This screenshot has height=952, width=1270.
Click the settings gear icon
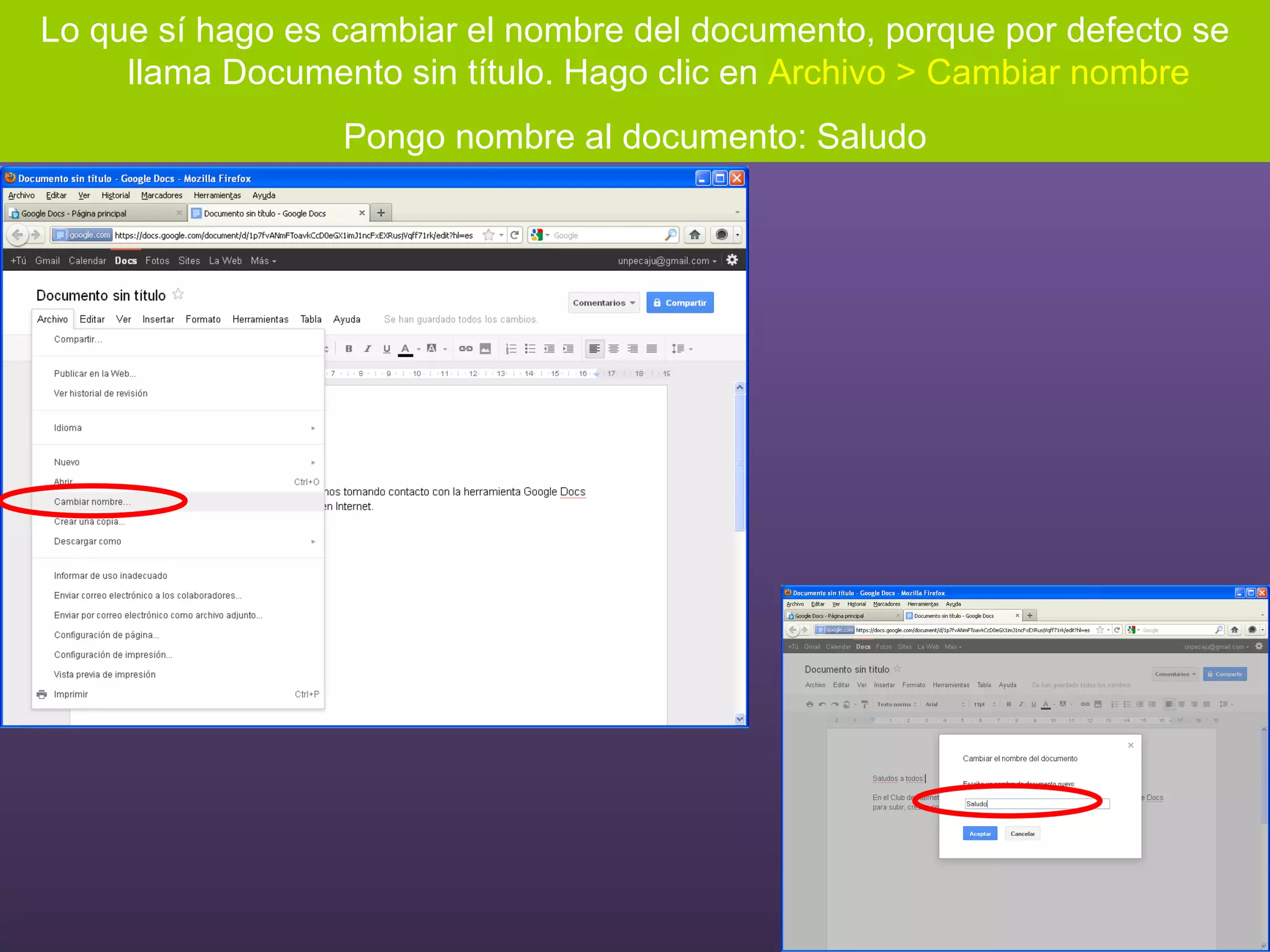tap(732, 260)
